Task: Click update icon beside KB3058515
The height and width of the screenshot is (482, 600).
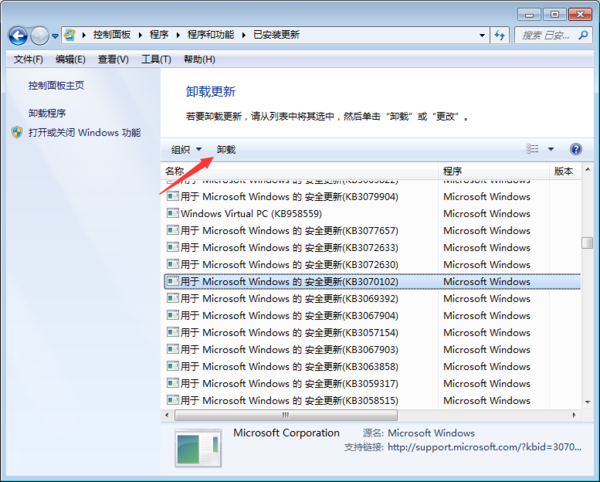Action: 173,400
